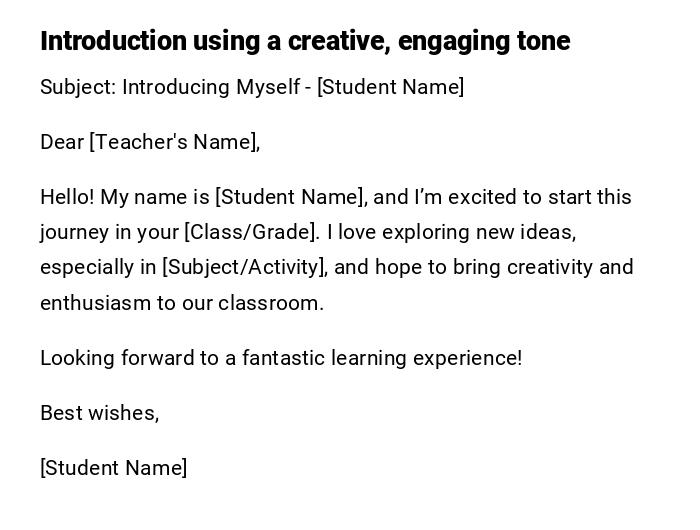Click the word "Dear" in the greeting
Image resolution: width=700 pixels, height=530 pixels.
coord(62,142)
